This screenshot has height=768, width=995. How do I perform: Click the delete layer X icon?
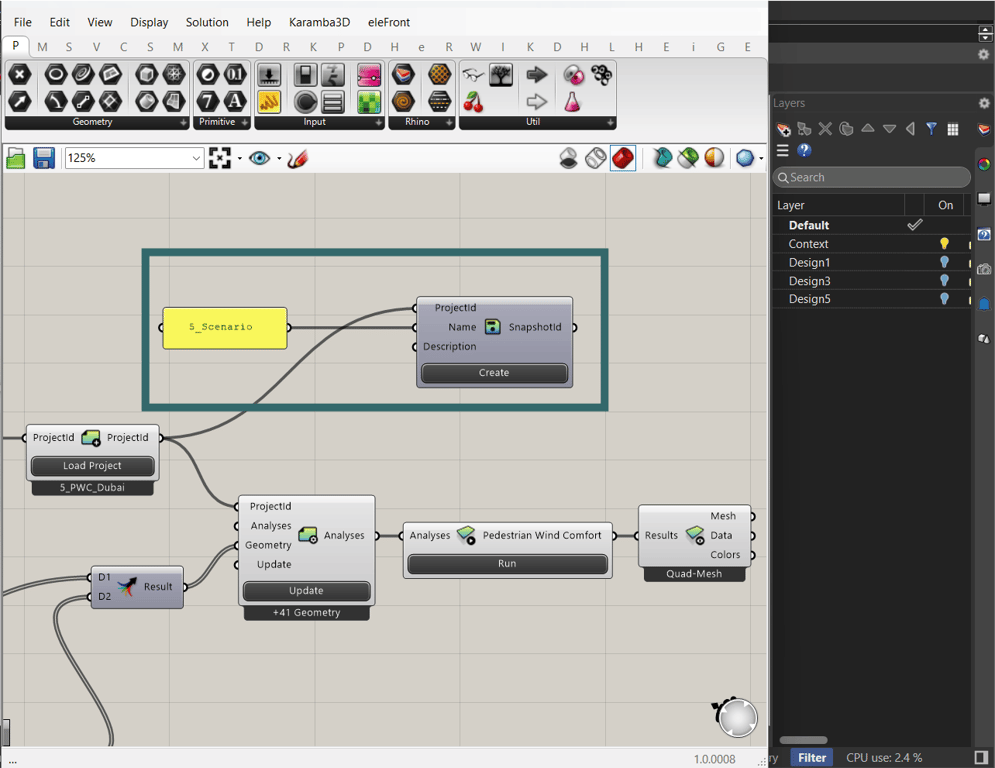point(825,129)
